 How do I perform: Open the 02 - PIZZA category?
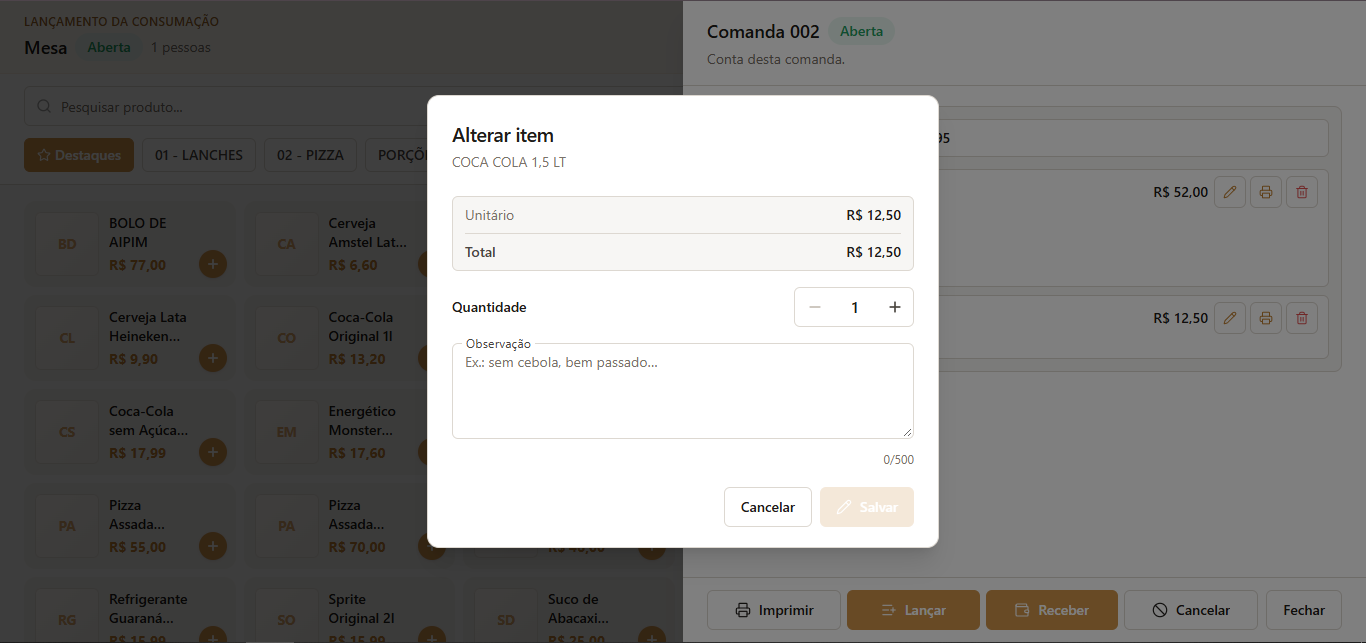tap(310, 155)
